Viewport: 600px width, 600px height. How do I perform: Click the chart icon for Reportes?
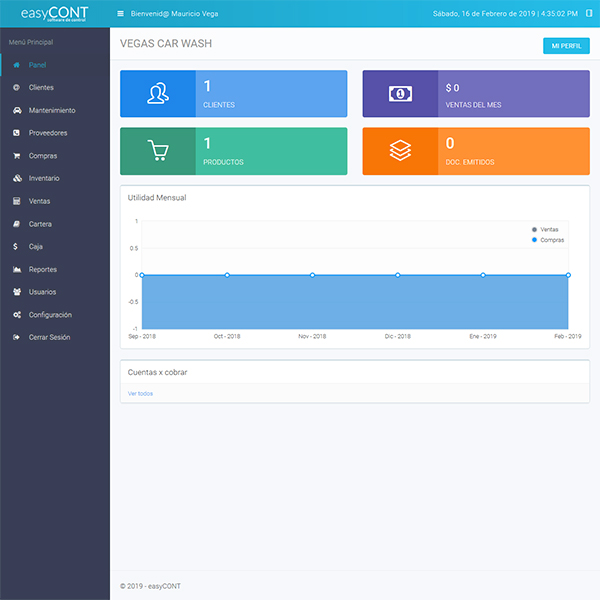17,269
